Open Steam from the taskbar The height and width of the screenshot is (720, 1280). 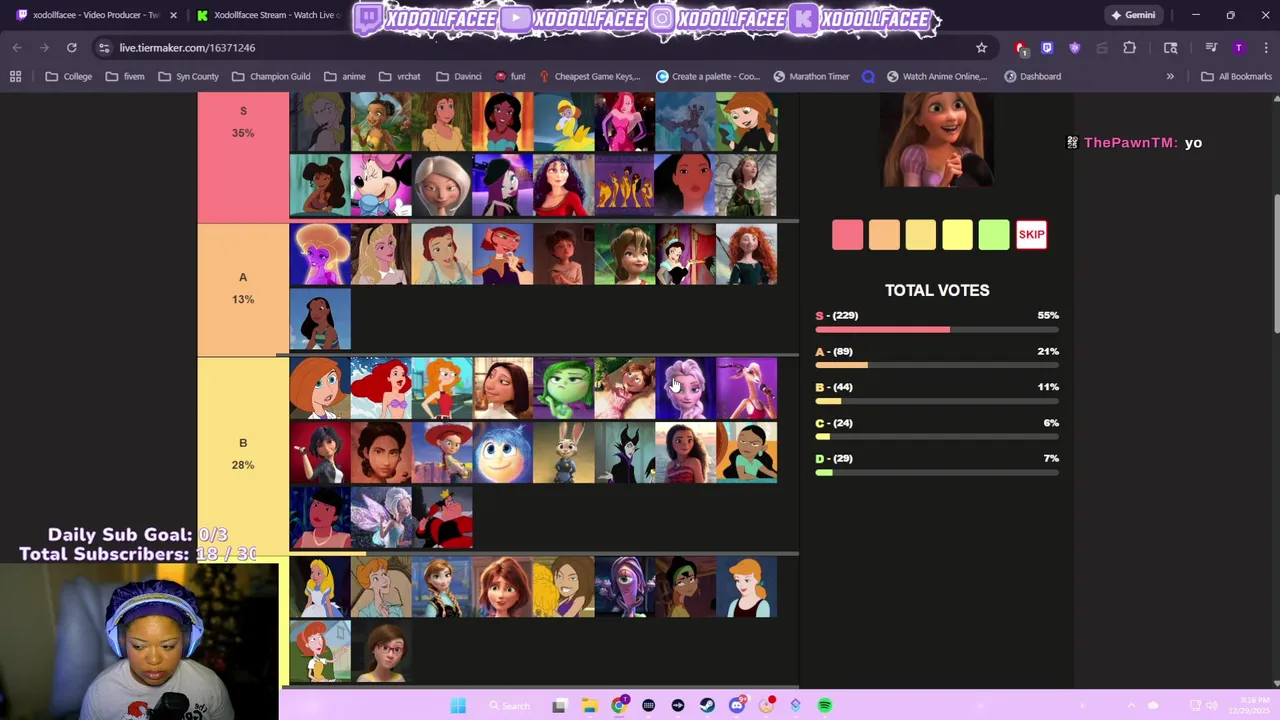707,706
